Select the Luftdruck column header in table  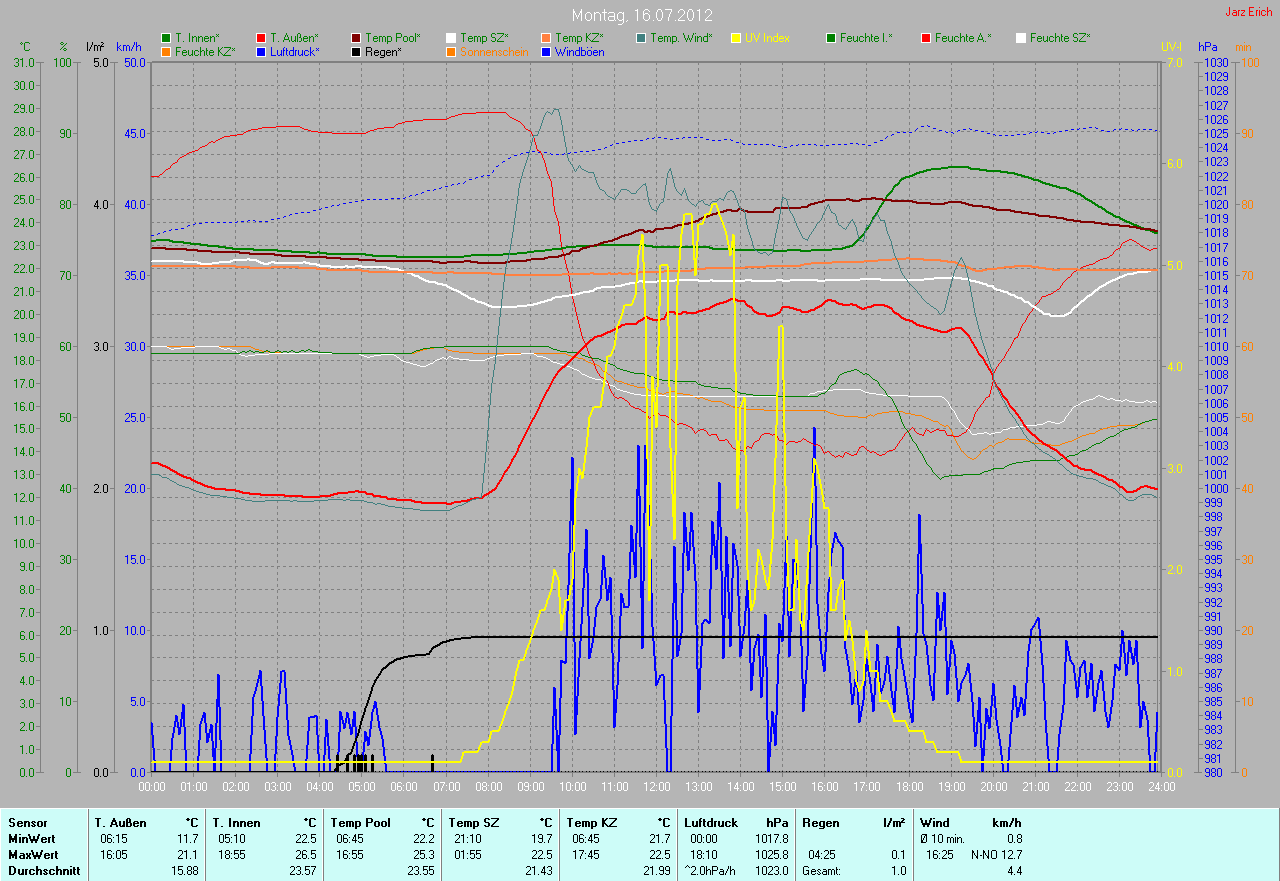coord(711,823)
